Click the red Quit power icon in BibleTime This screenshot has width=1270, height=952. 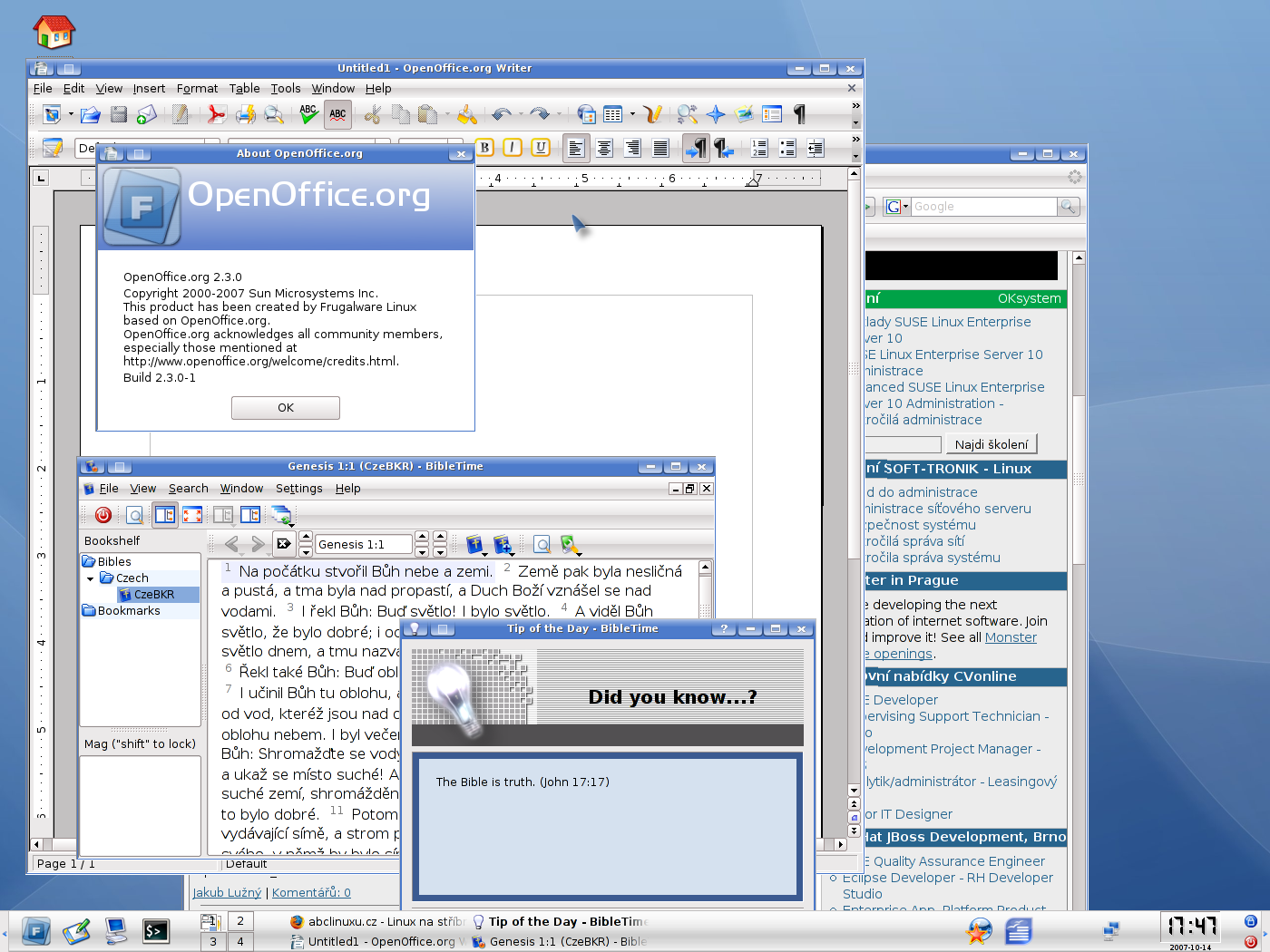(x=103, y=515)
